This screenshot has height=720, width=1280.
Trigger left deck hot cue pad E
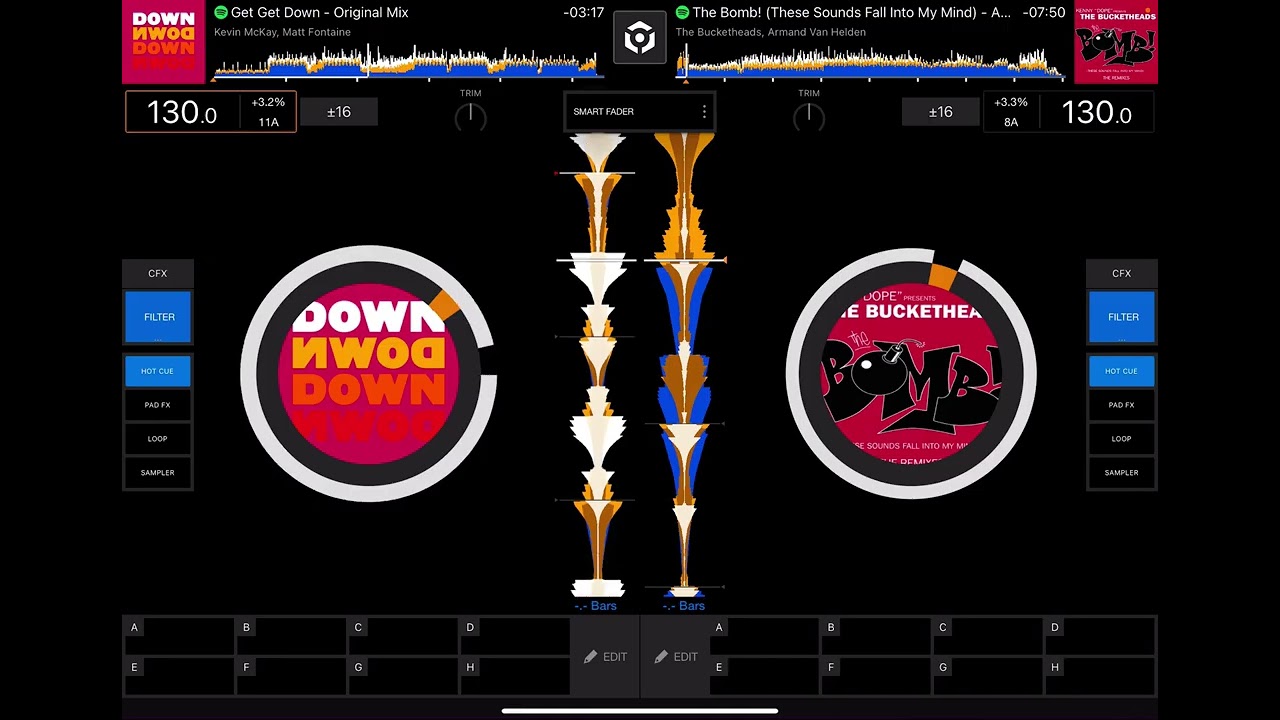(x=179, y=676)
